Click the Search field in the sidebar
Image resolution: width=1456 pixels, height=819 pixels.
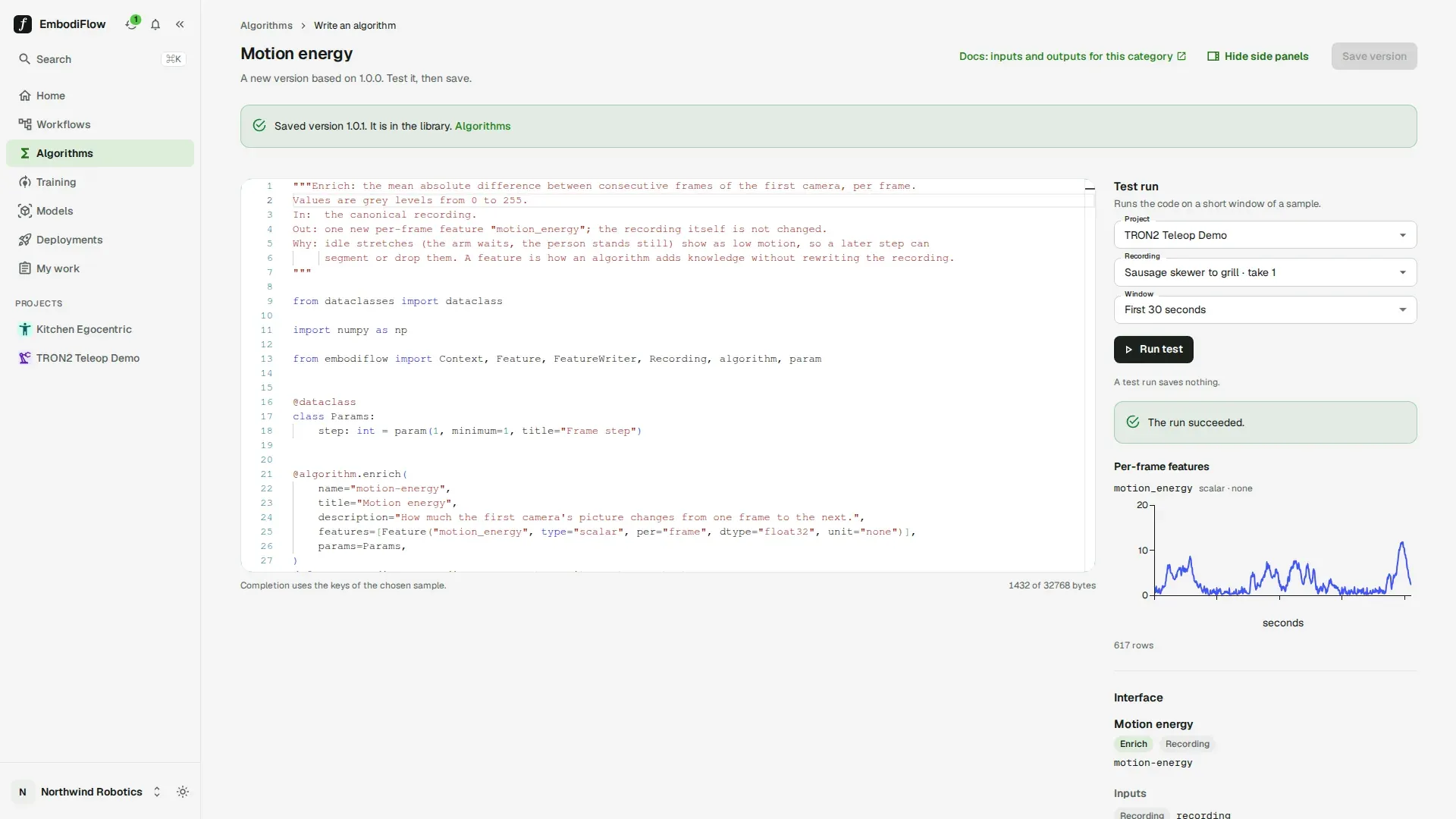pos(100,59)
